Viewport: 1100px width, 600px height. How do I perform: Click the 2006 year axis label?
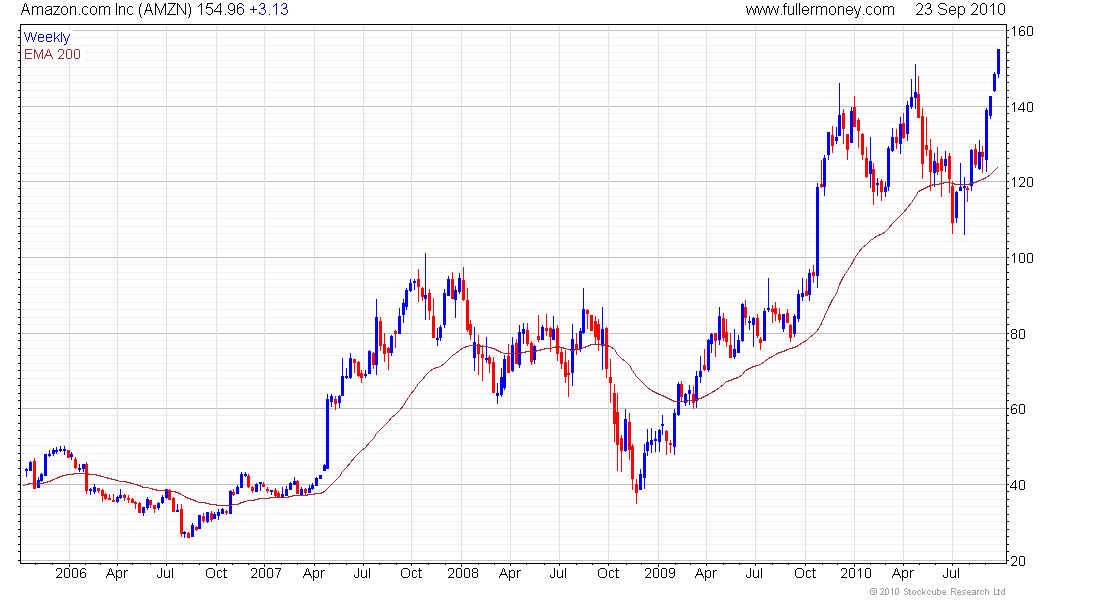(x=71, y=573)
